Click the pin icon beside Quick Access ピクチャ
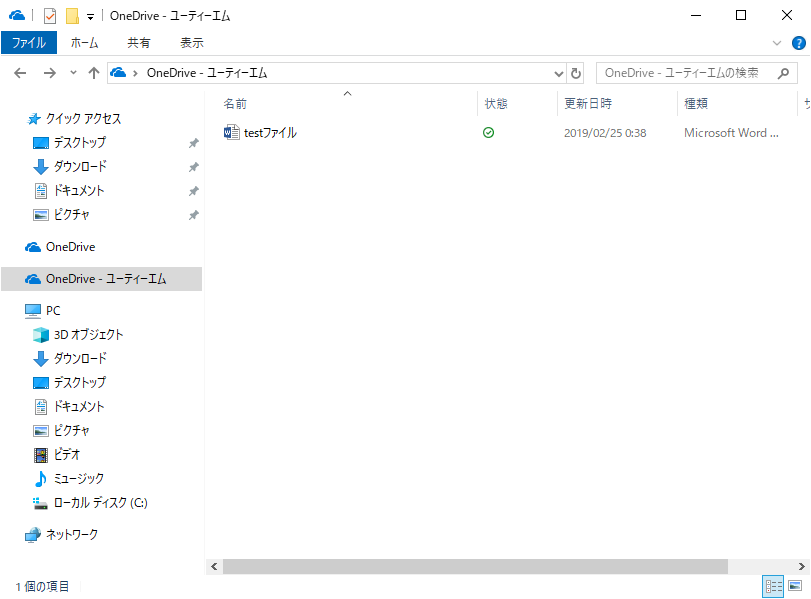The image size is (811, 599). coord(193,215)
